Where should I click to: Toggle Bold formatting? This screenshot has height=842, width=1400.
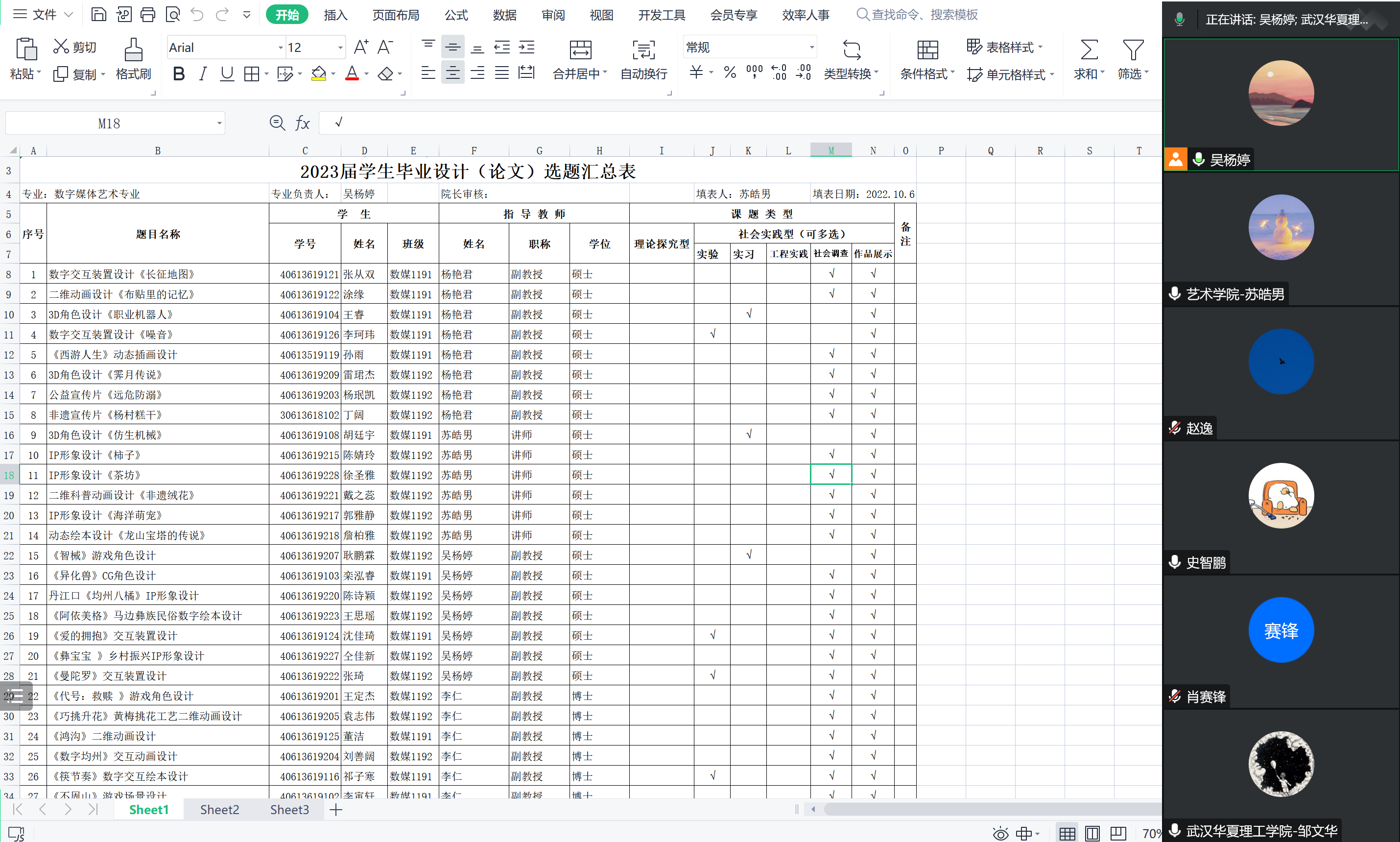(179, 74)
